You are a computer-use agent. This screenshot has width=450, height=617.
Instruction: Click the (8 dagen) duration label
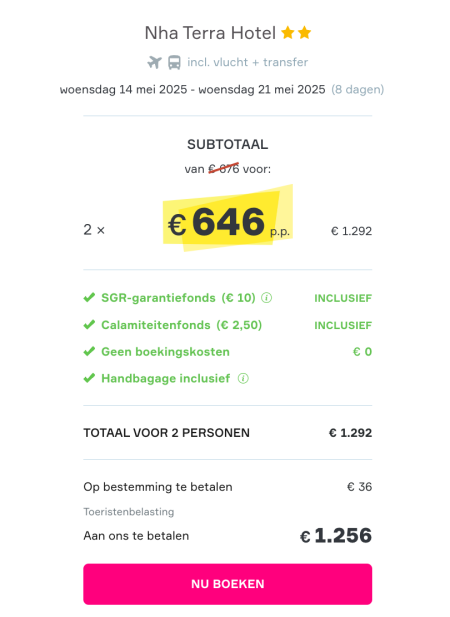(358, 90)
